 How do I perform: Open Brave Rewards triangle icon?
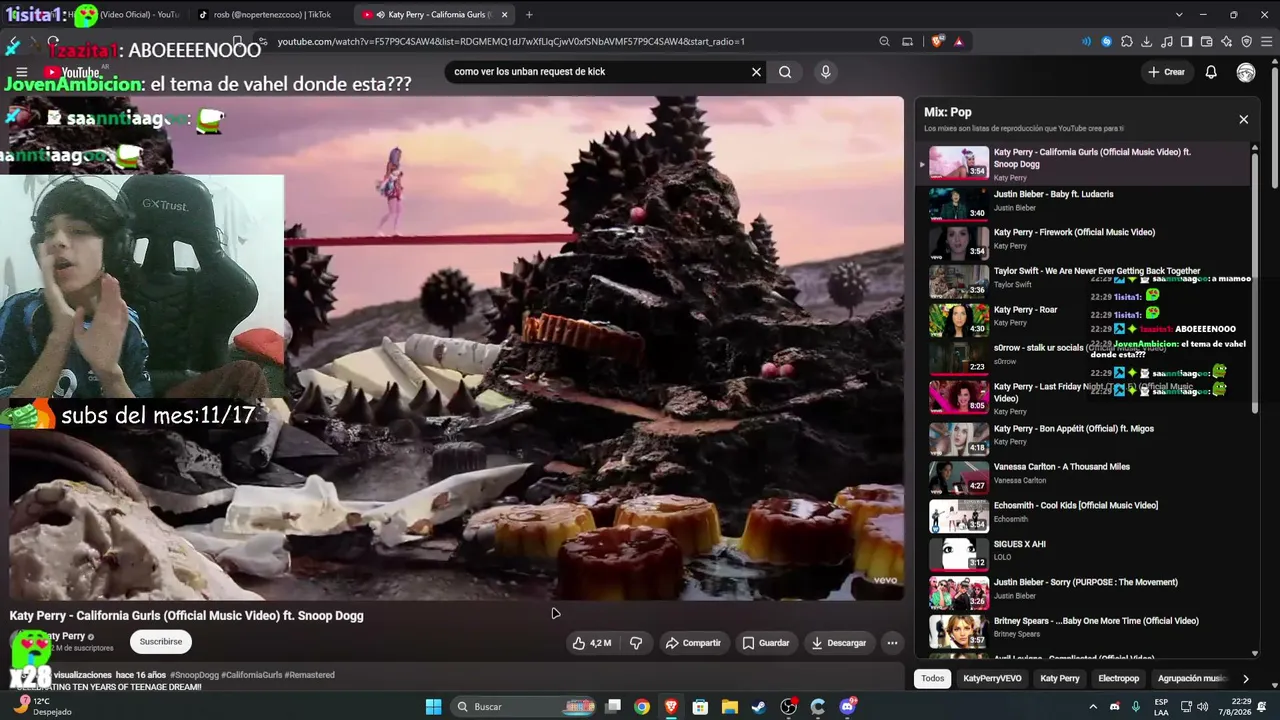(x=958, y=42)
